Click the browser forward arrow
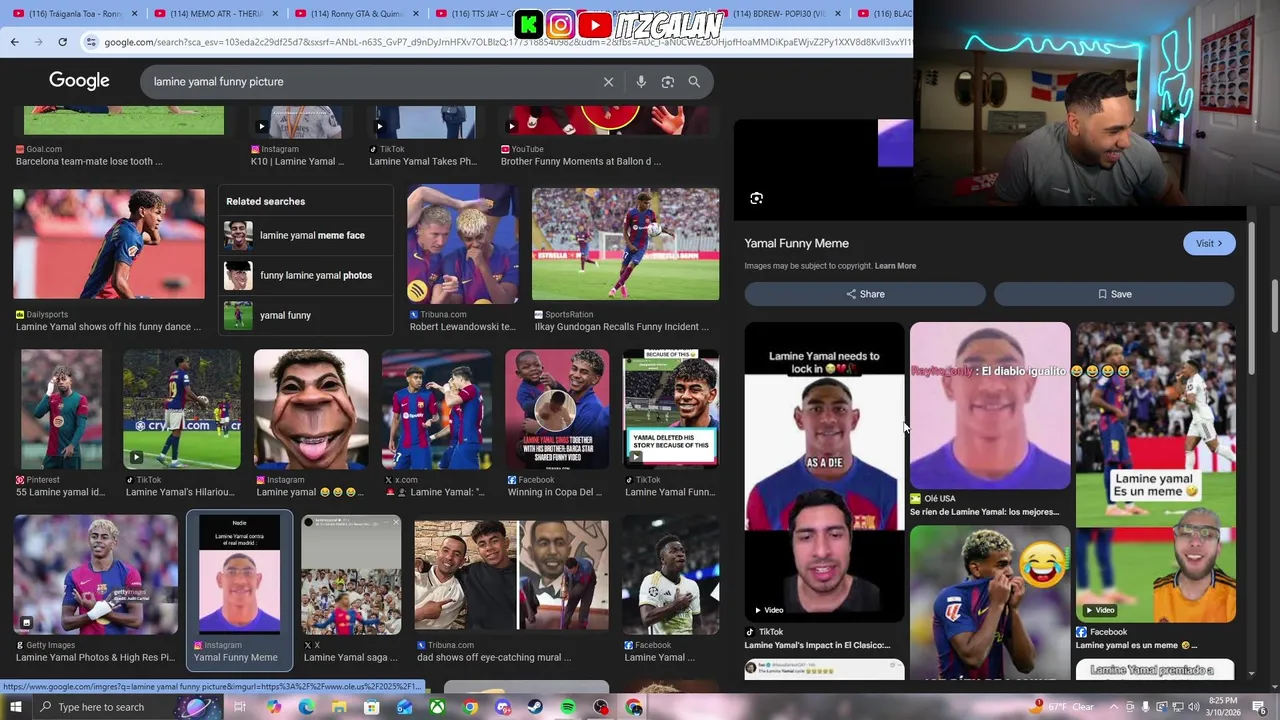The image size is (1280, 720). pyautogui.click(x=38, y=42)
